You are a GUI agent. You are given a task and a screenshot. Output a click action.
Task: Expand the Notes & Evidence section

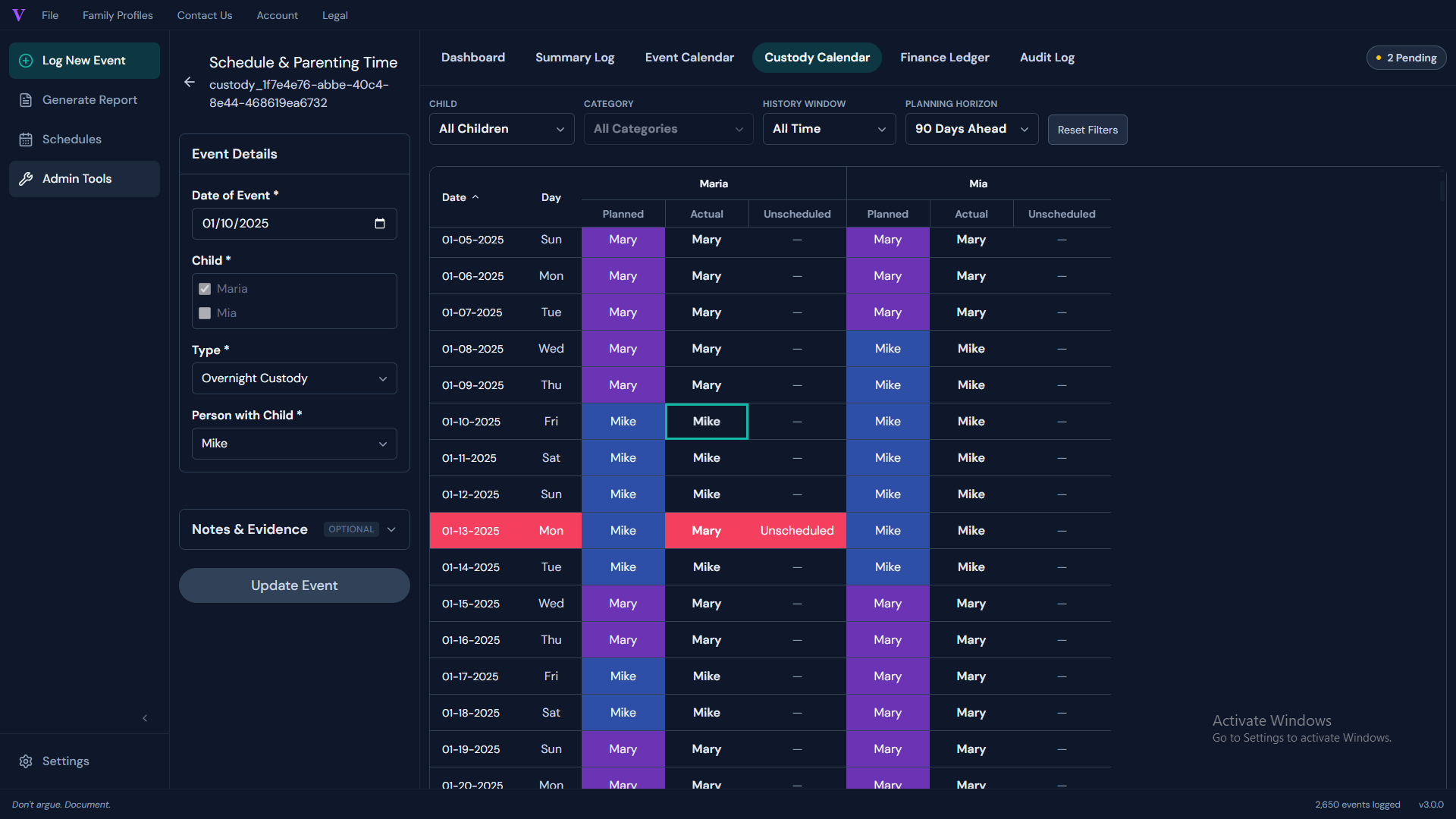coord(294,529)
